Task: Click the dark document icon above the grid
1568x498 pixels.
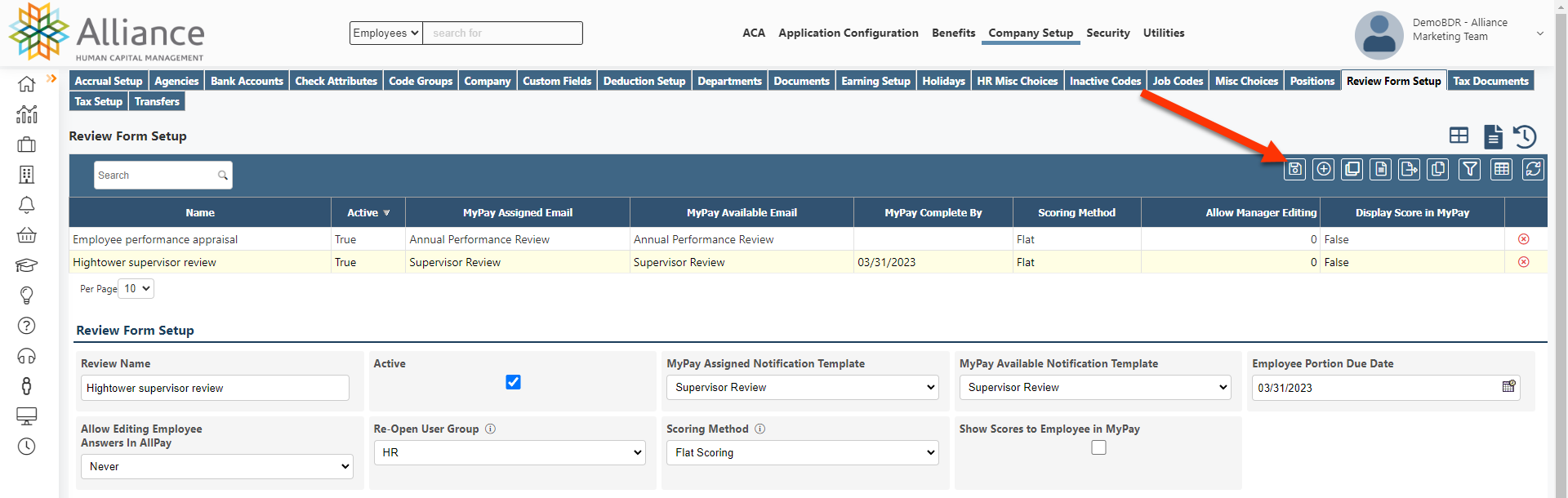Action: click(1493, 136)
